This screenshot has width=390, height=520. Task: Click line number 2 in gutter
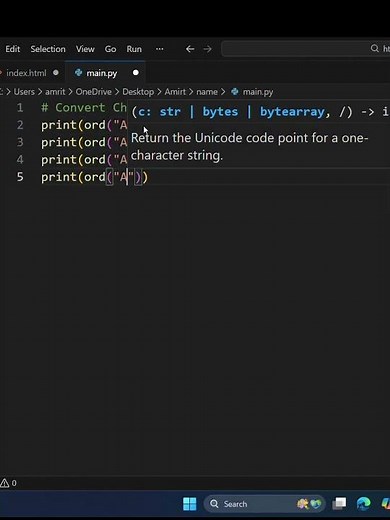tap(20, 125)
